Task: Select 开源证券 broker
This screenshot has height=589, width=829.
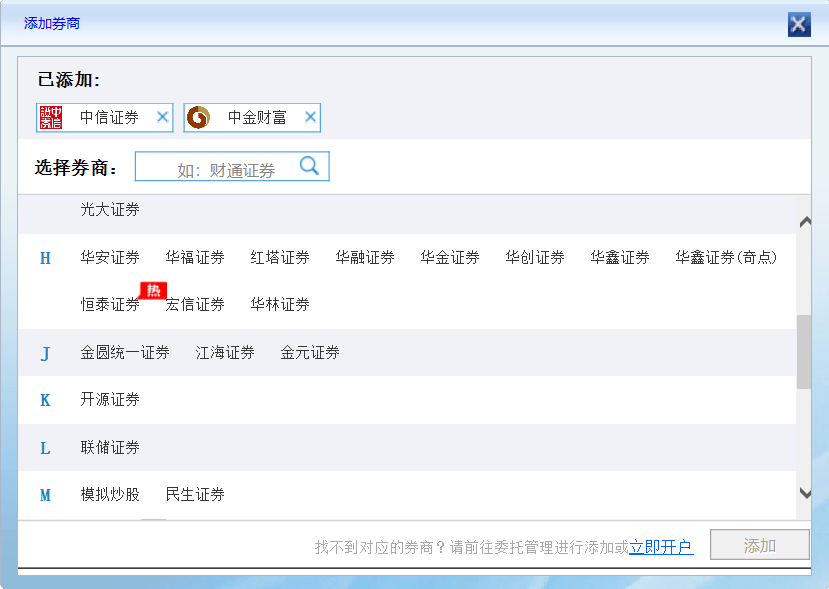Action: [x=110, y=400]
